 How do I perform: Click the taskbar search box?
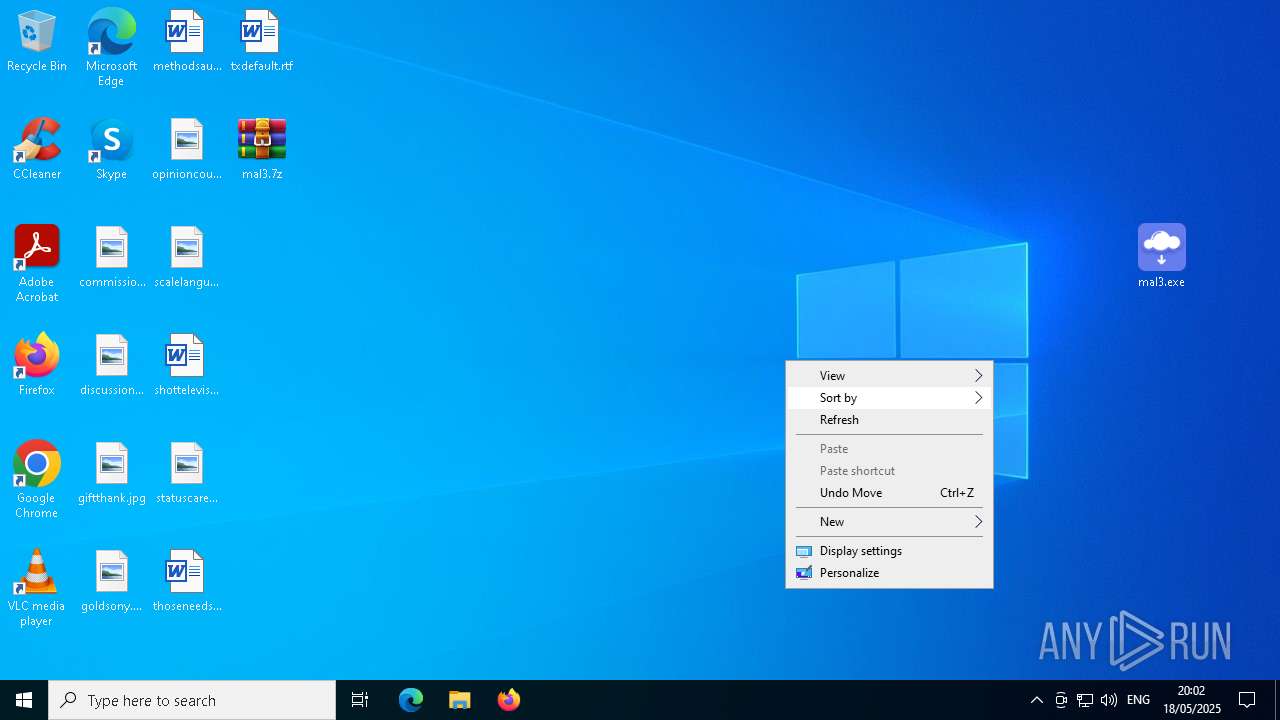click(x=192, y=700)
